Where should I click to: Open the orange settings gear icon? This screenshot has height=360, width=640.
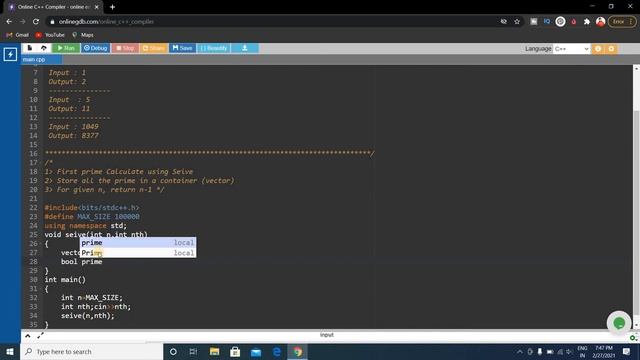click(x=611, y=49)
